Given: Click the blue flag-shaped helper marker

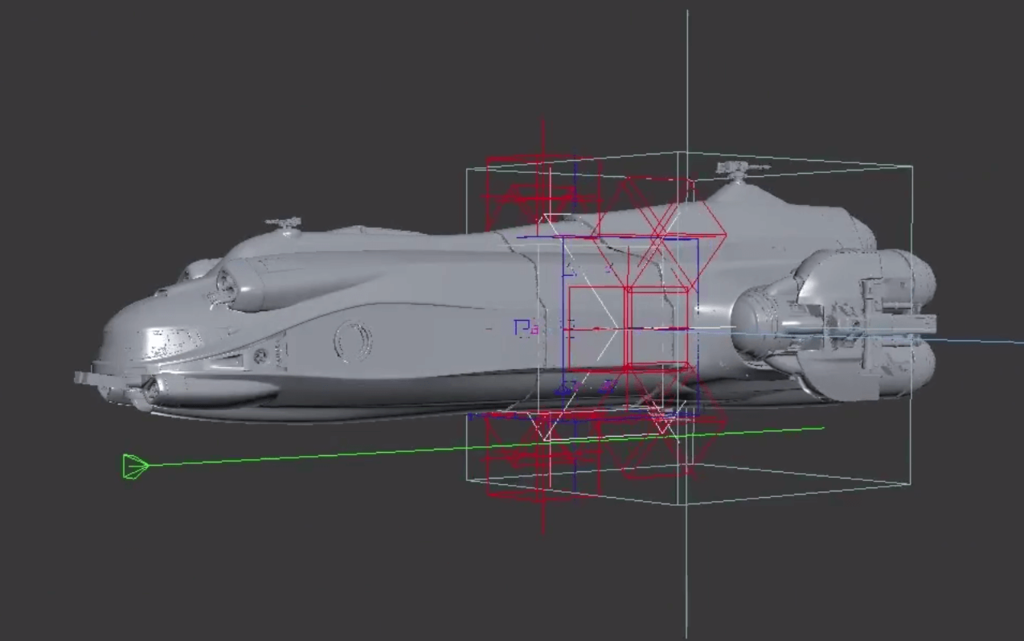Looking at the screenshot, I should coord(522,327).
